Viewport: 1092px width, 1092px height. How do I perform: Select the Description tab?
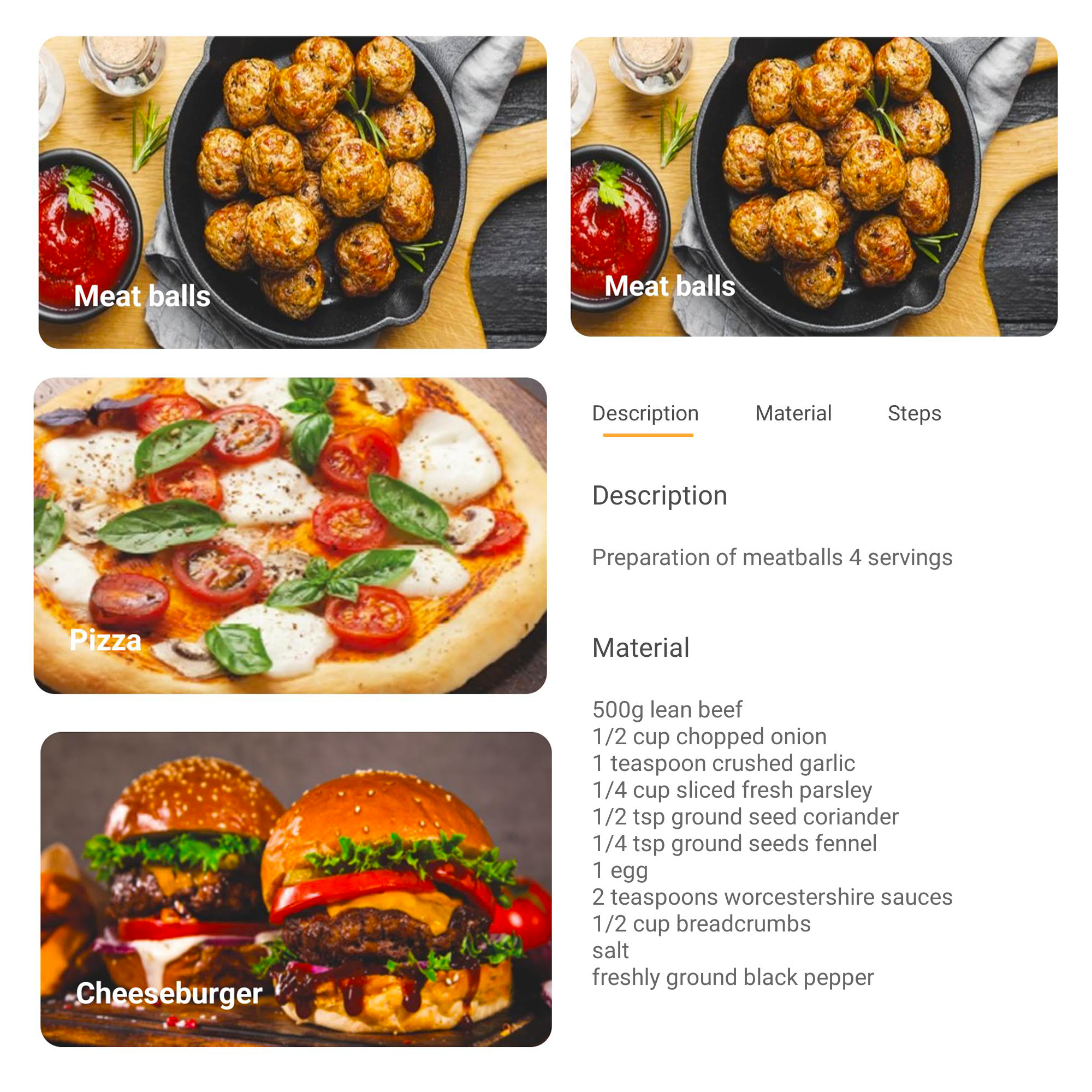coord(645,413)
